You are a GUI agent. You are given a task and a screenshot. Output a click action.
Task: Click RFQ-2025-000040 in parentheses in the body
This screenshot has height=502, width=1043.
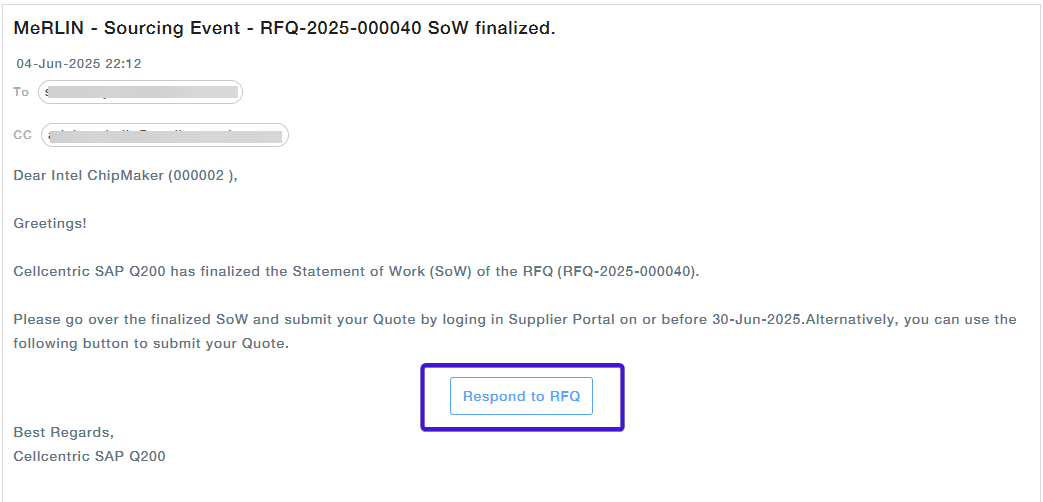click(628, 272)
